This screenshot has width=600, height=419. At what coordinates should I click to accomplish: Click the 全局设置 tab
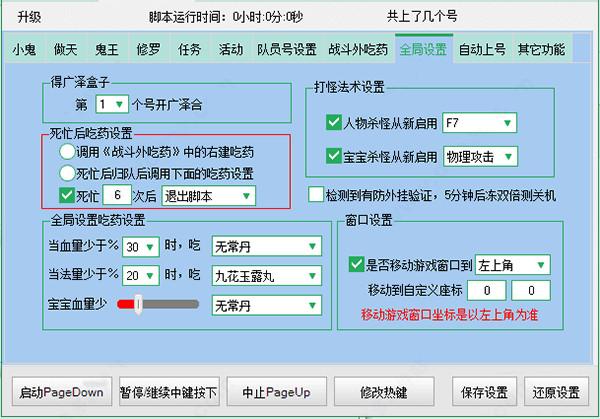(424, 49)
